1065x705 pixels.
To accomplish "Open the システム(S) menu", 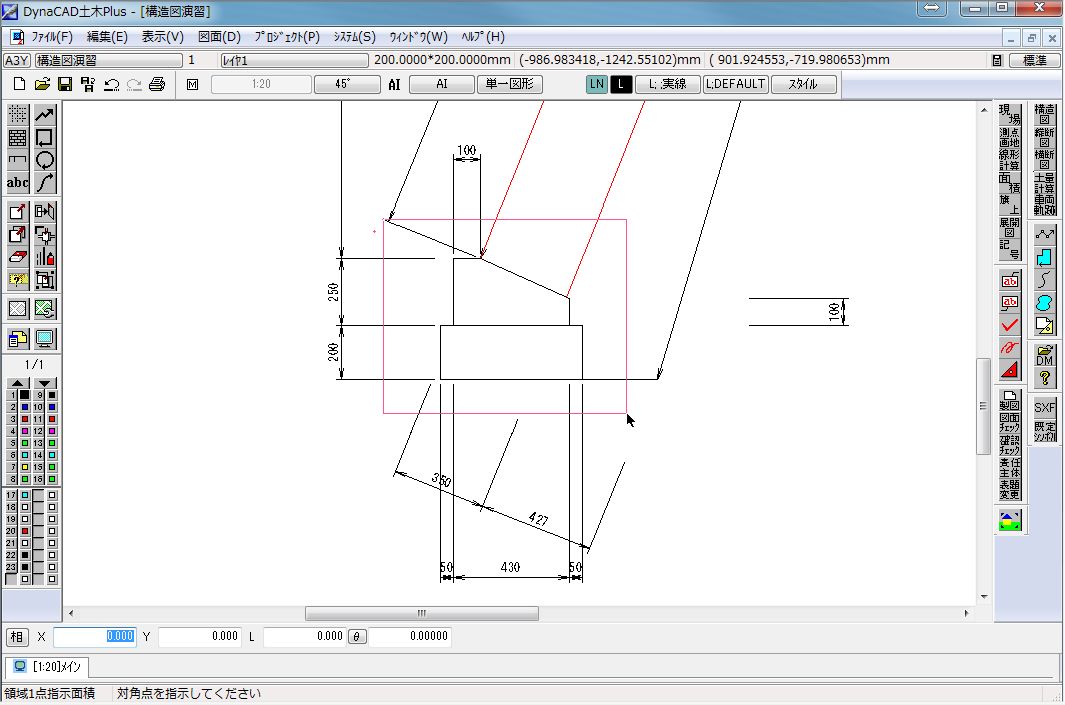I will [354, 37].
